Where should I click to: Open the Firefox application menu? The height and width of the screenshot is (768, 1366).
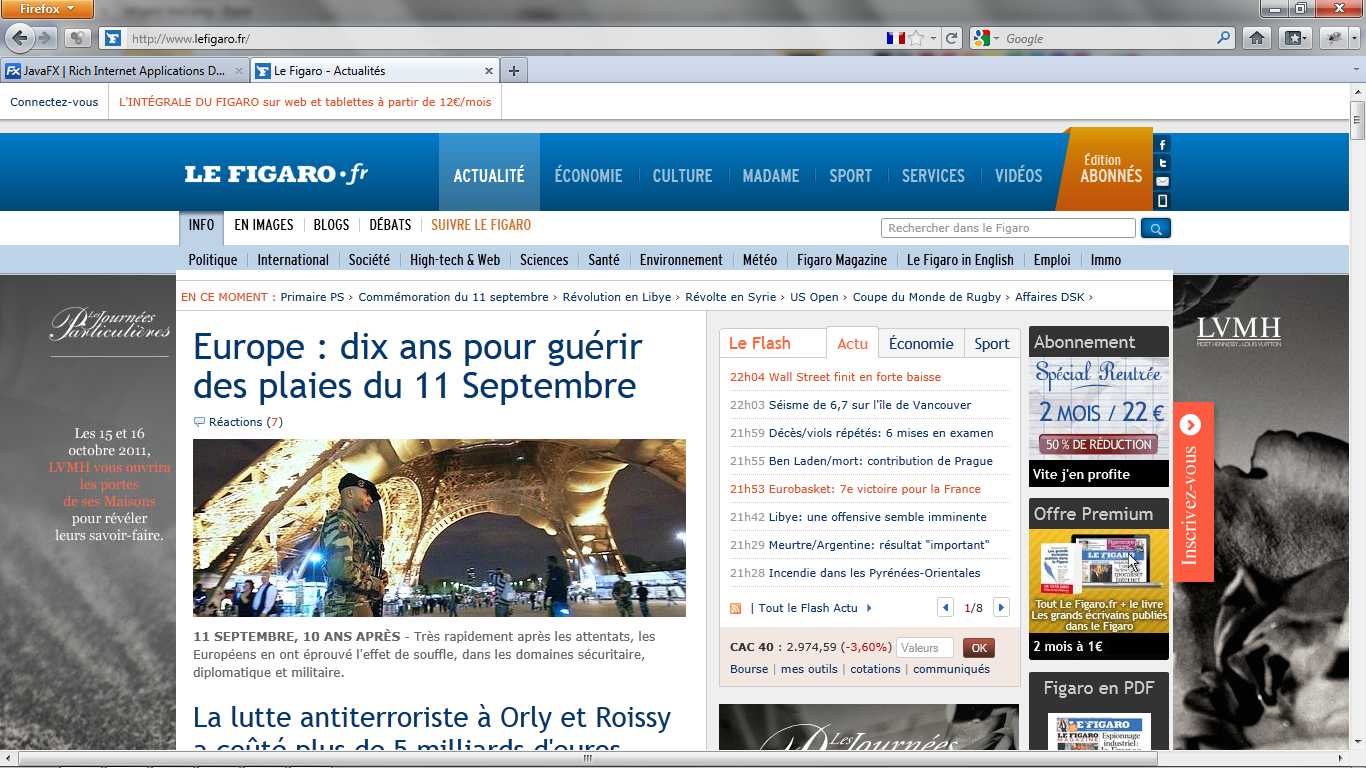[x=47, y=9]
